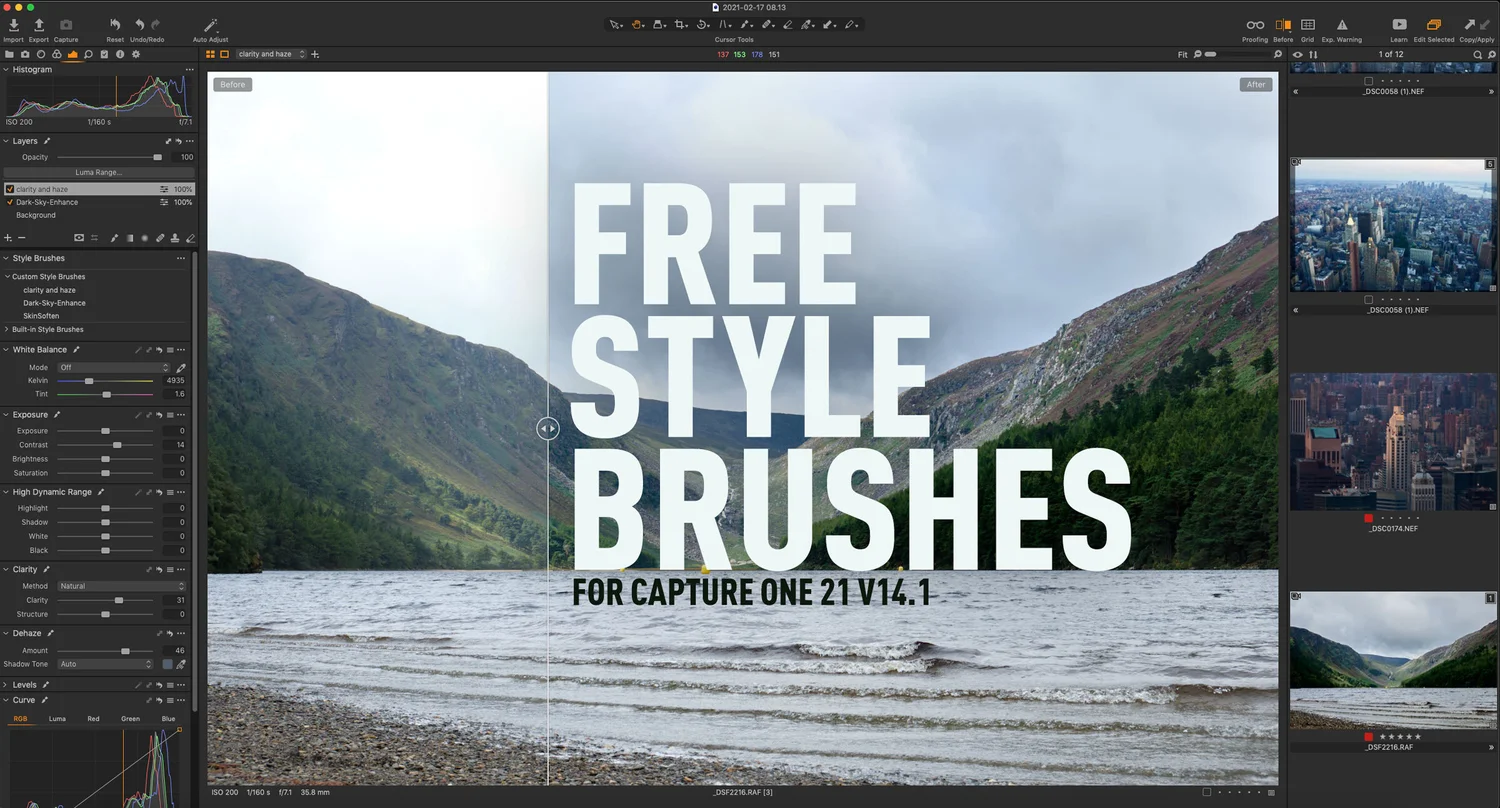Screen dimensions: 1500x808
Task: Click the Import icon in toolbar
Action: tap(13, 25)
